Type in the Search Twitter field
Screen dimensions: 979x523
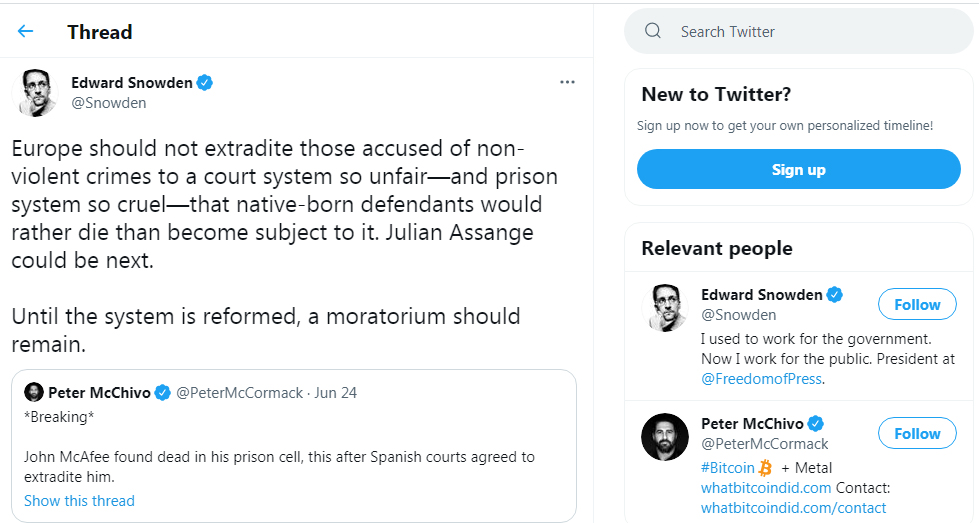(x=800, y=32)
